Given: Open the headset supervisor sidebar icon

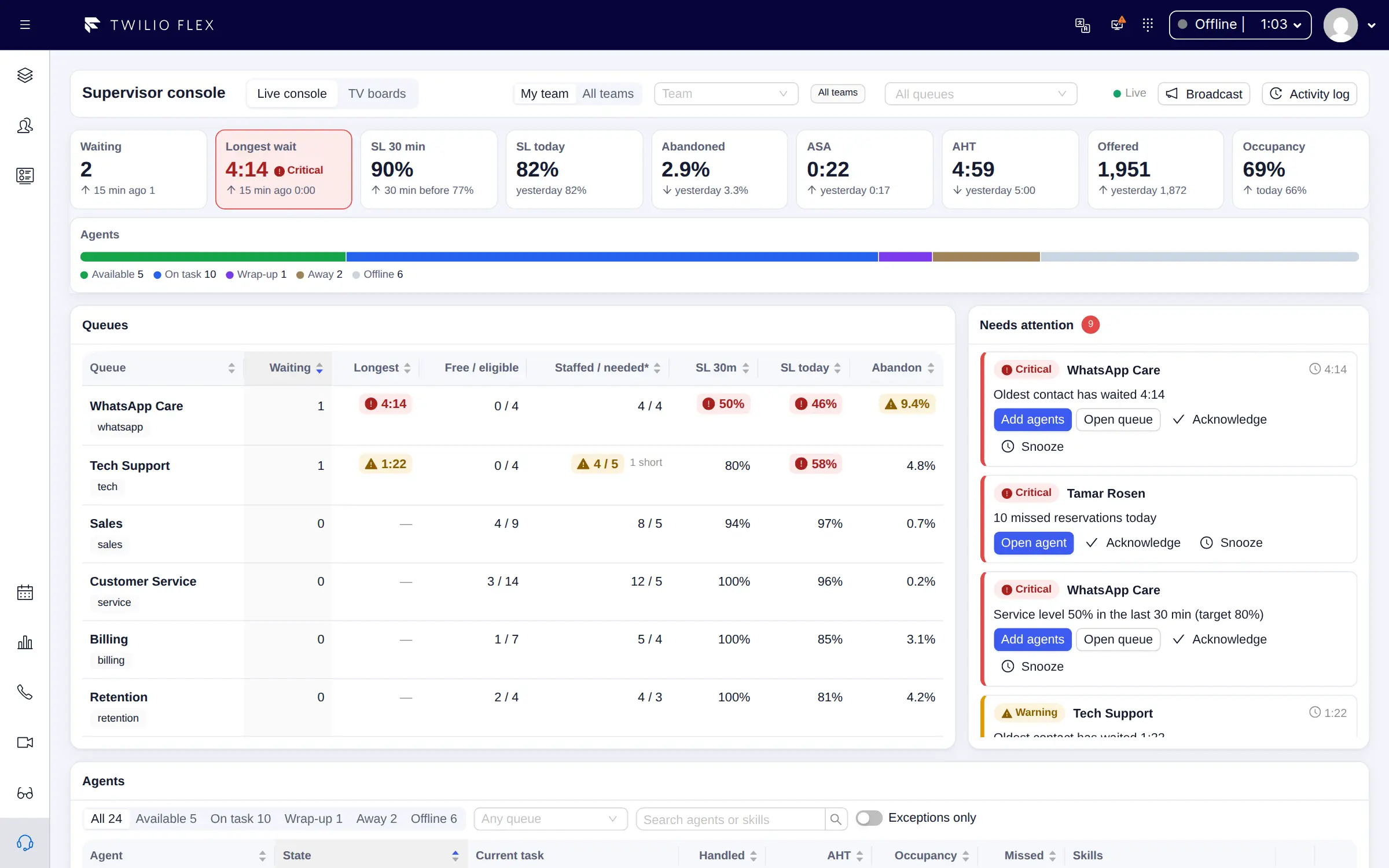Looking at the screenshot, I should coord(25,843).
